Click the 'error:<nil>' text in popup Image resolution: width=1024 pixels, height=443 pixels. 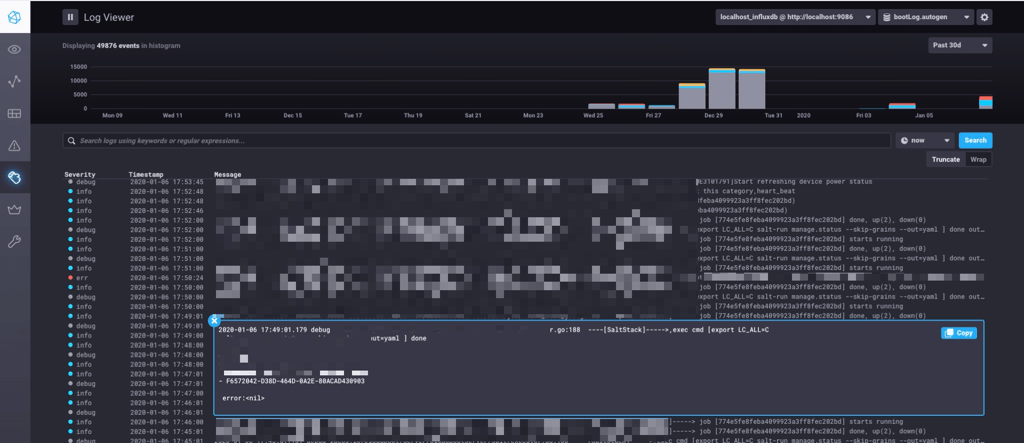coord(244,398)
